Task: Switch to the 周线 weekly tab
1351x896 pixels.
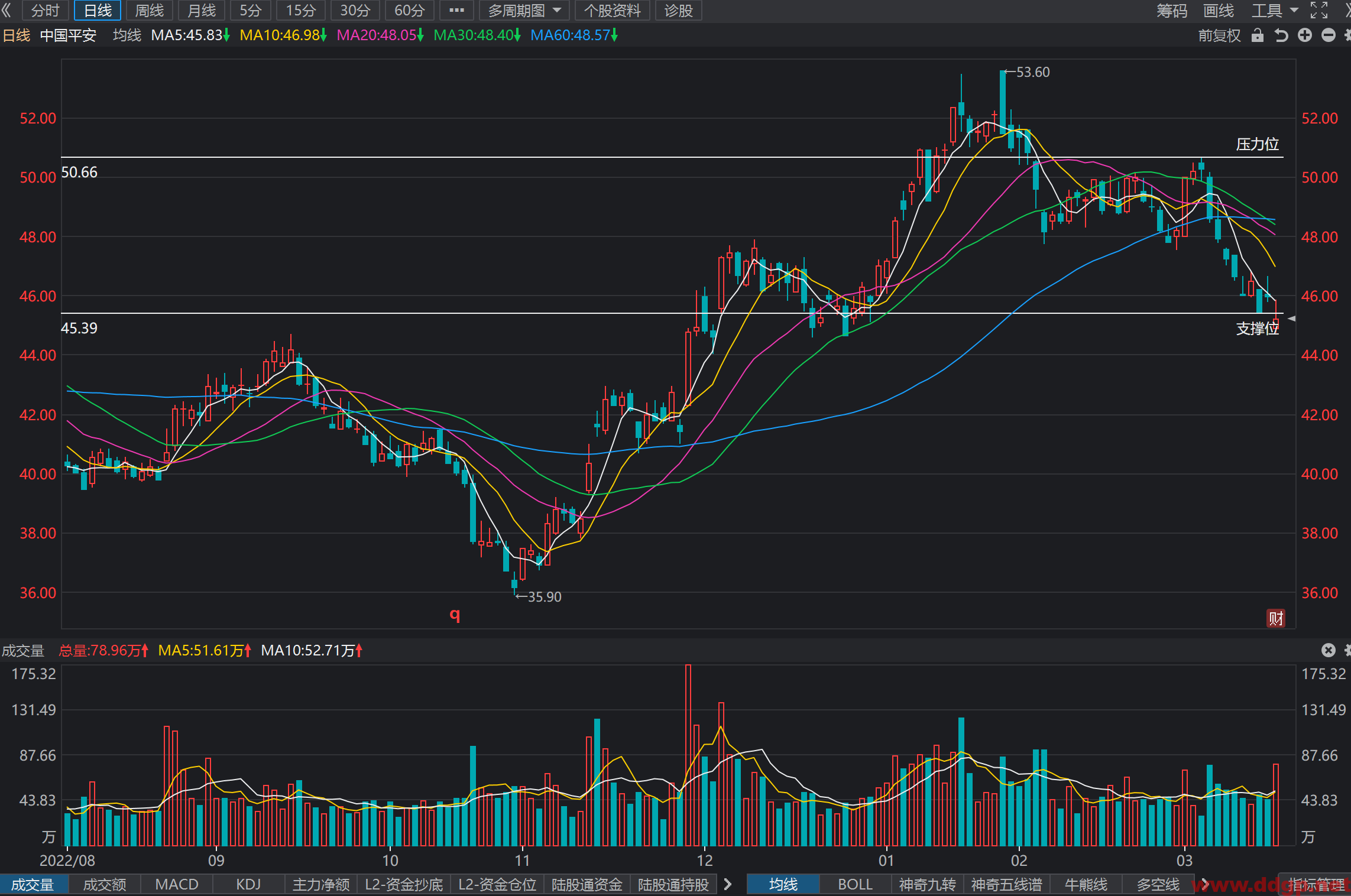Action: coord(149,10)
